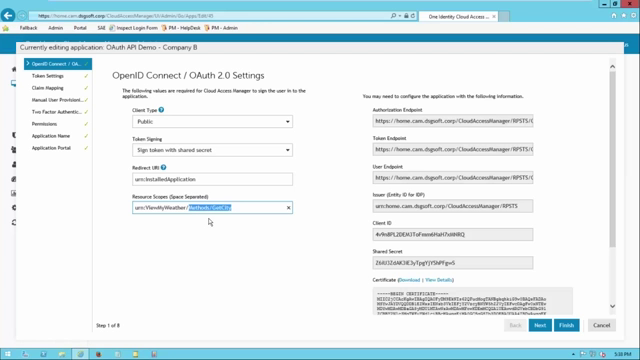Open the Inspect Login Form bookmark
The image size is (640, 360).
tap(133, 28)
